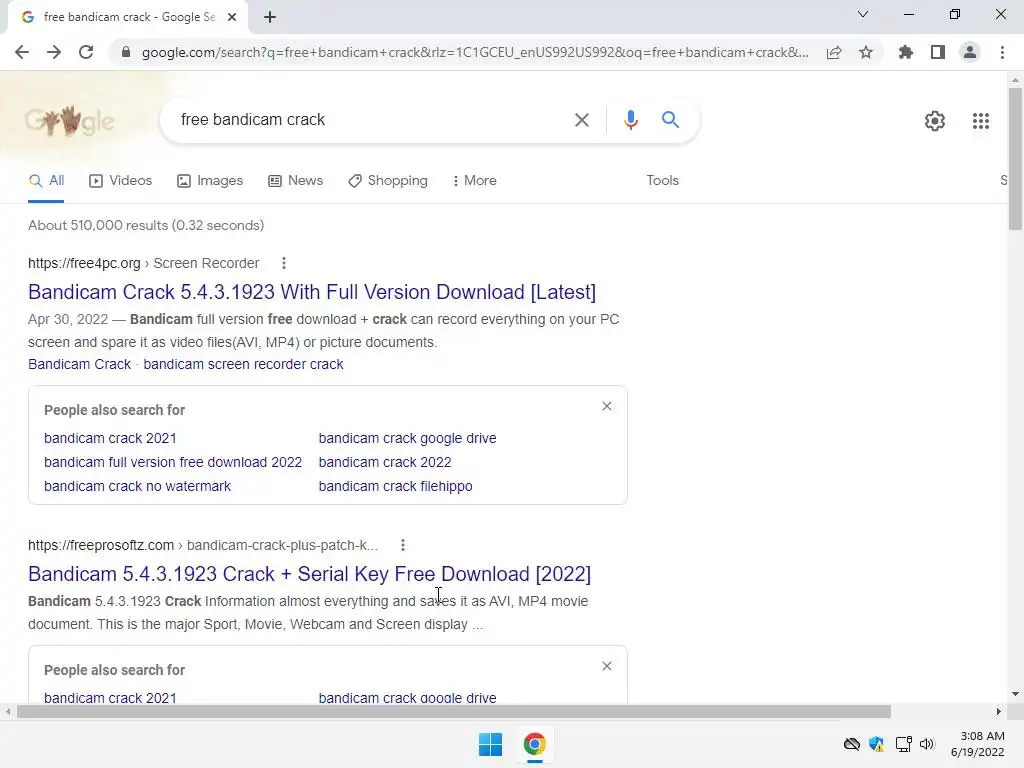Screen dimensions: 1024x768
Task: Close the free bandicam crack tab
Action: click(232, 17)
